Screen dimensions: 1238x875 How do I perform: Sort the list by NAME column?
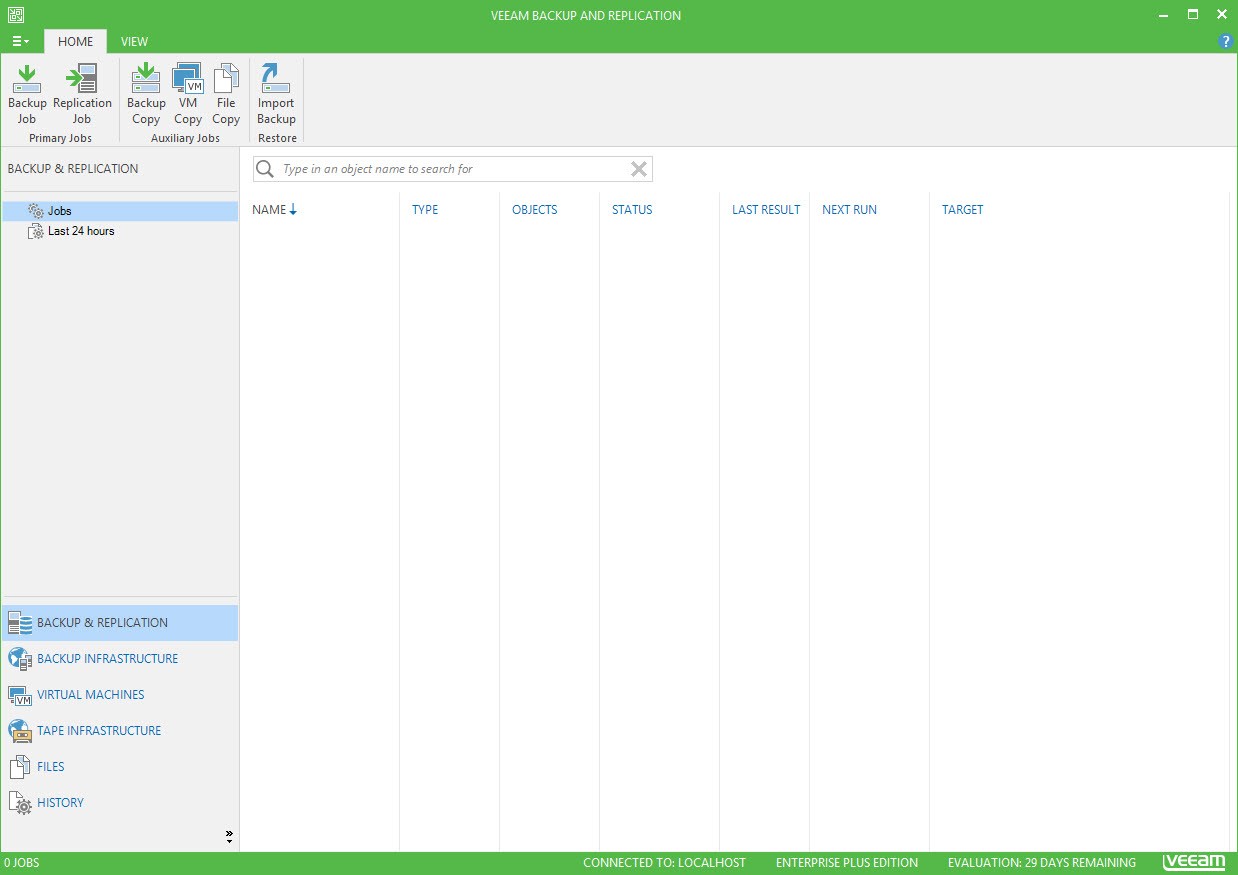[270, 210]
